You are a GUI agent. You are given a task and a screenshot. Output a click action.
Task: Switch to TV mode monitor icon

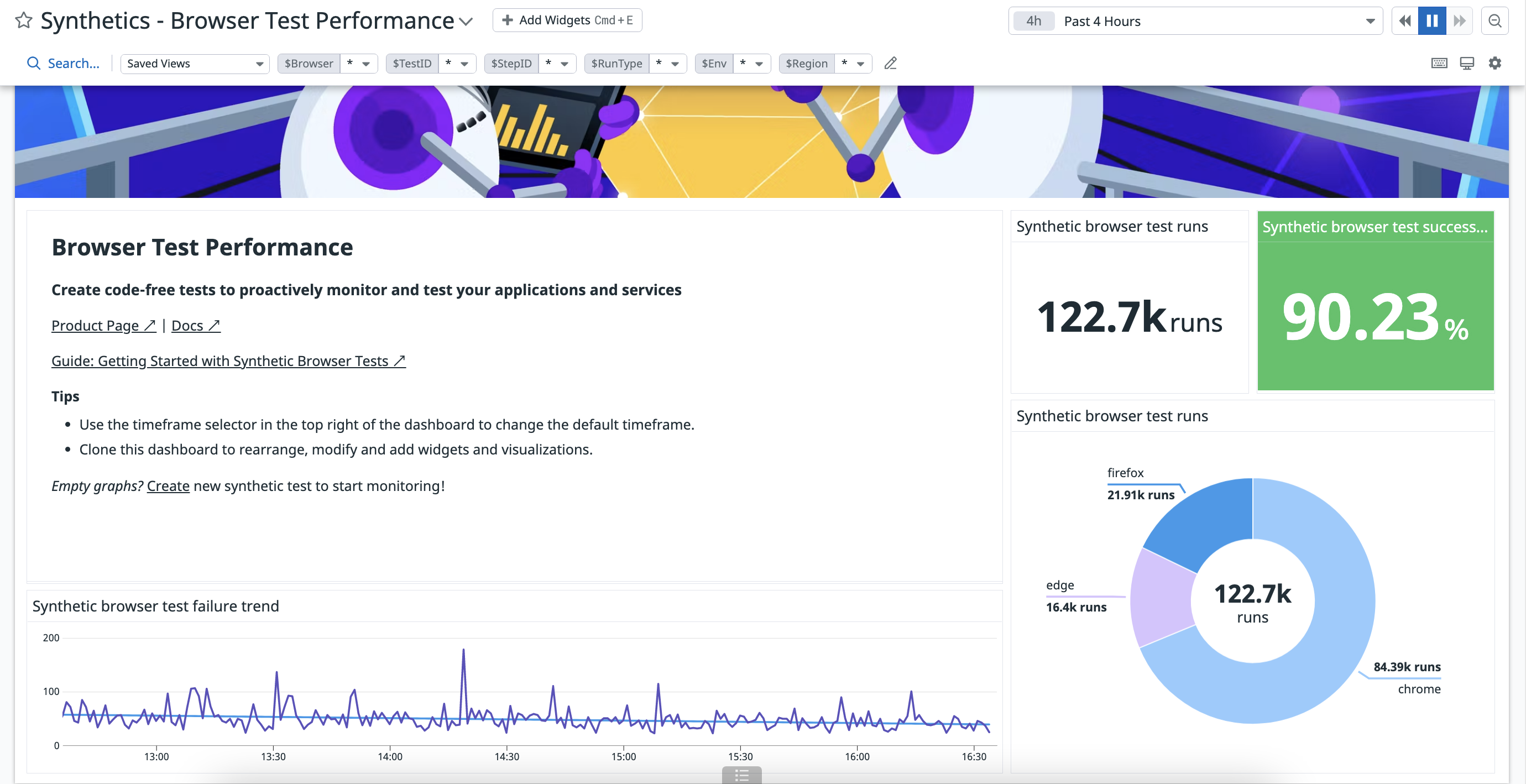click(1467, 64)
